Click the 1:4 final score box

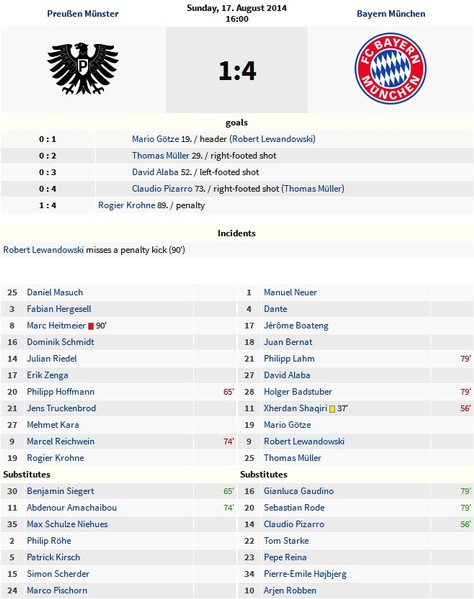[237, 70]
